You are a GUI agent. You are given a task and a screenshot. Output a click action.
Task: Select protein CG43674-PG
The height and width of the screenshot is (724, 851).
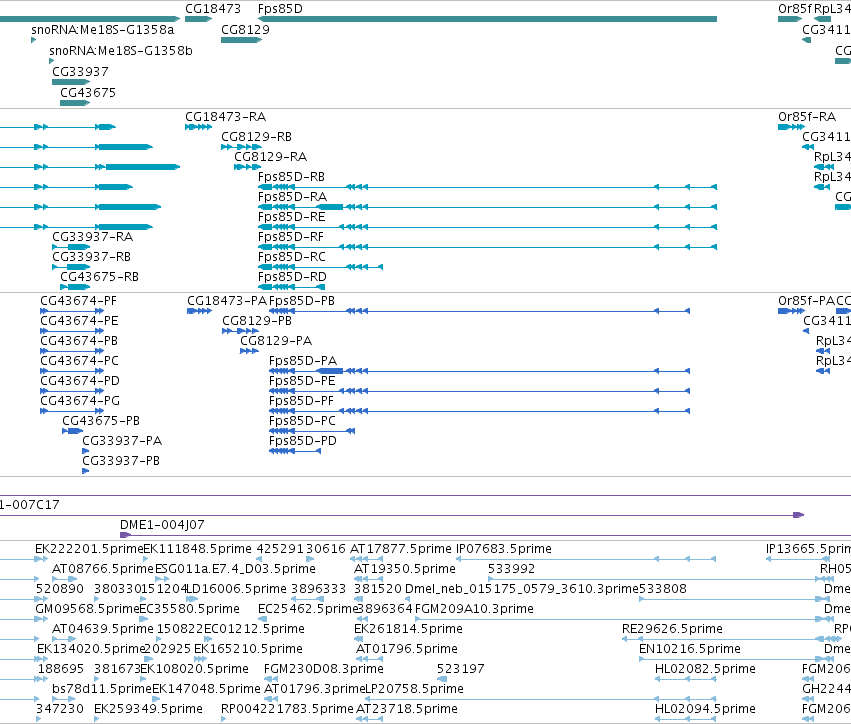pyautogui.click(x=72, y=411)
